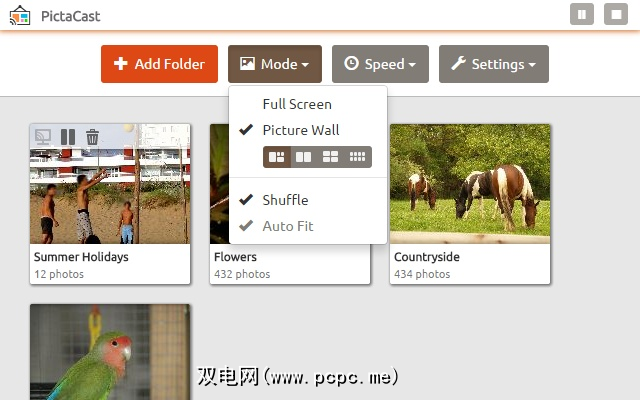Select the dense small-tile wall layout
The width and height of the screenshot is (640, 400).
coord(358,157)
